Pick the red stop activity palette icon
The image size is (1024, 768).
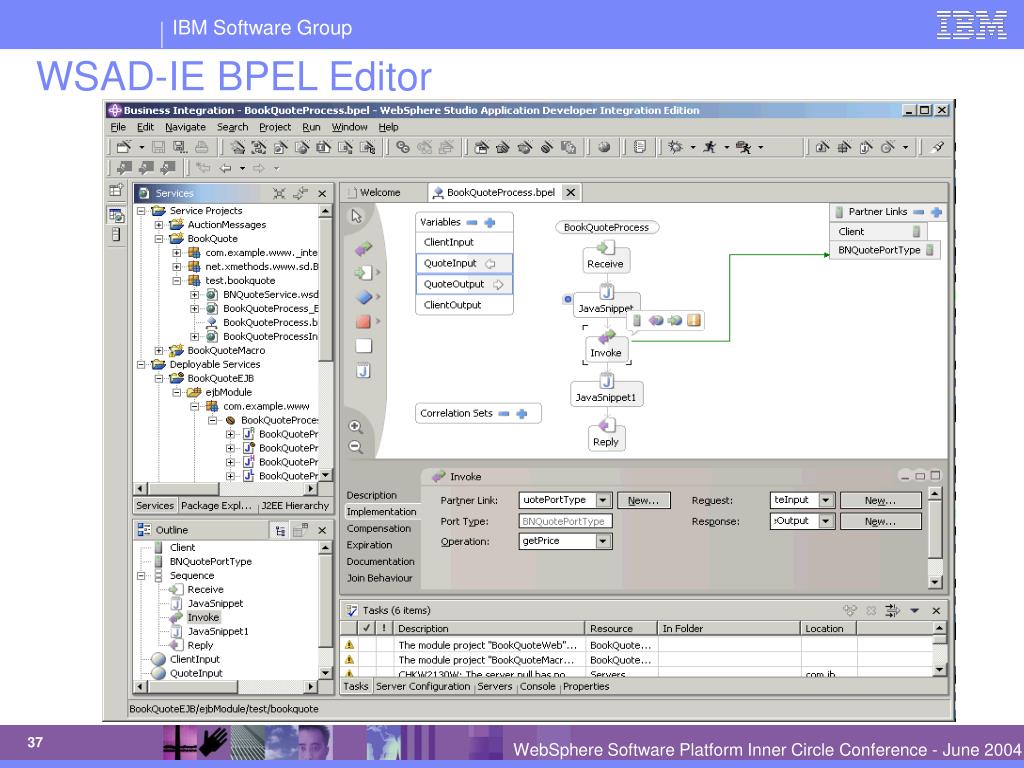pyautogui.click(x=363, y=321)
